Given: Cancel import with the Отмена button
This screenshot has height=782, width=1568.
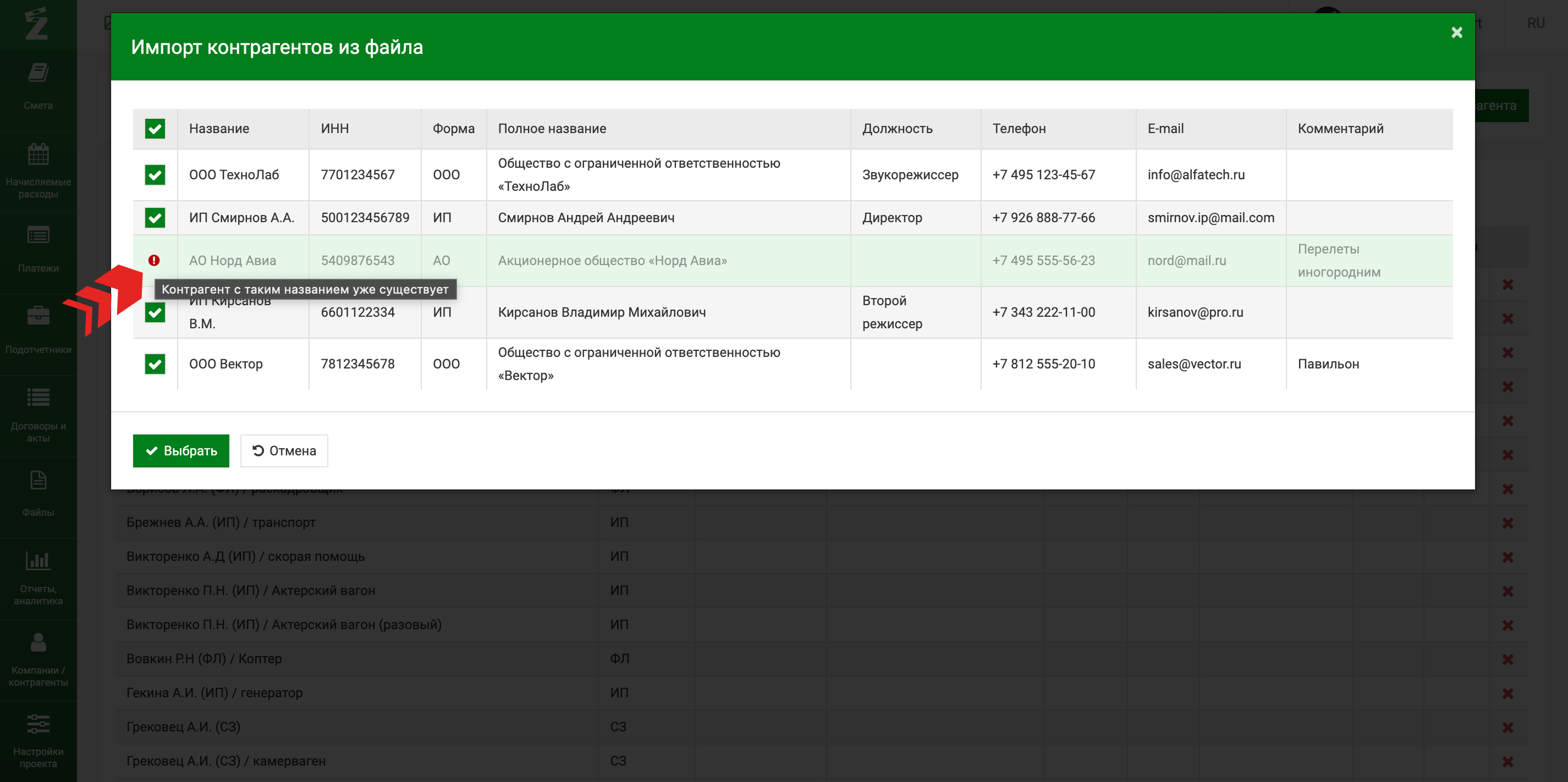Looking at the screenshot, I should coord(284,451).
